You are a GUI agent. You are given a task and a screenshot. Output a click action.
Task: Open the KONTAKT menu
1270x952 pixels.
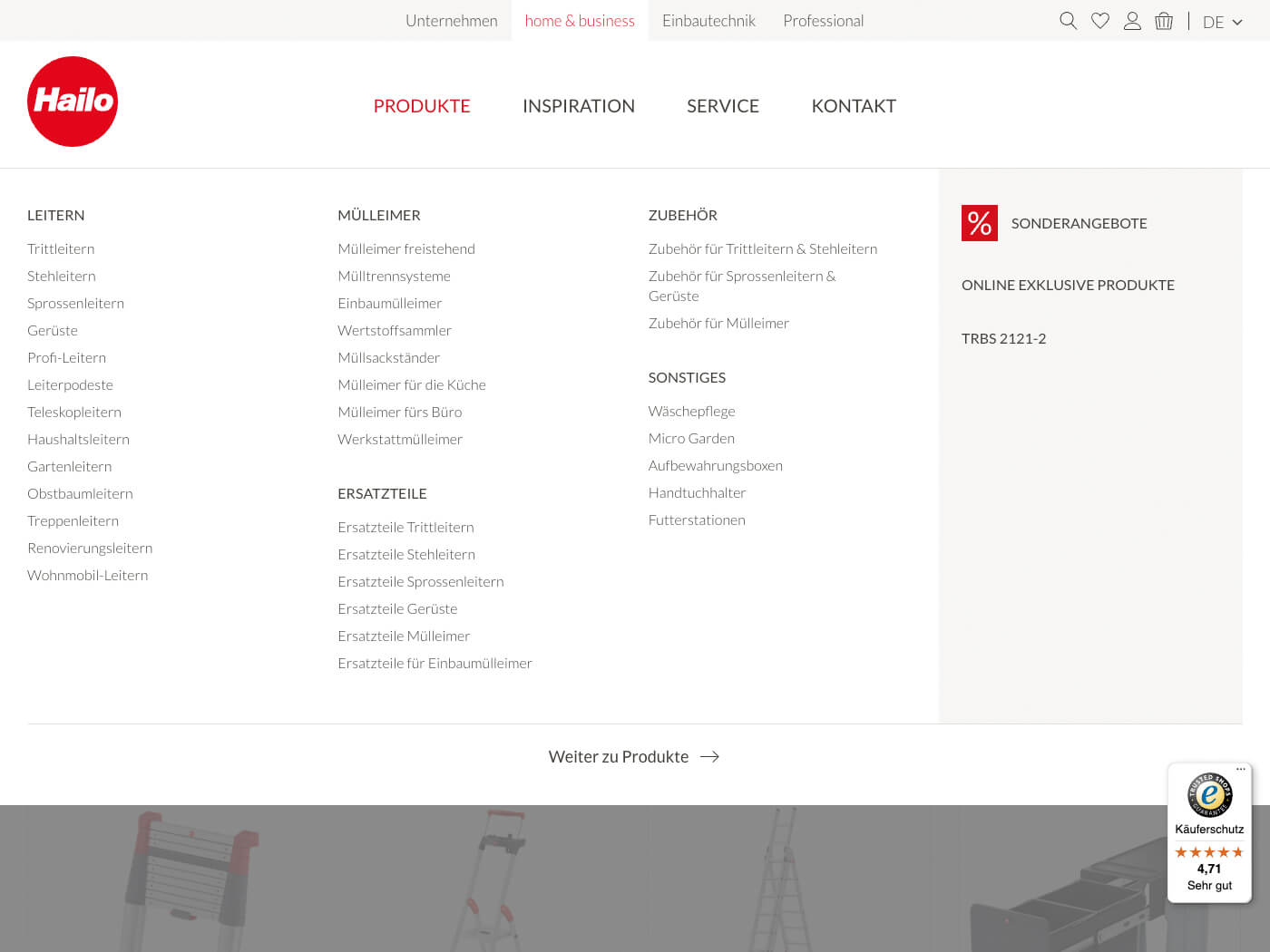click(854, 105)
